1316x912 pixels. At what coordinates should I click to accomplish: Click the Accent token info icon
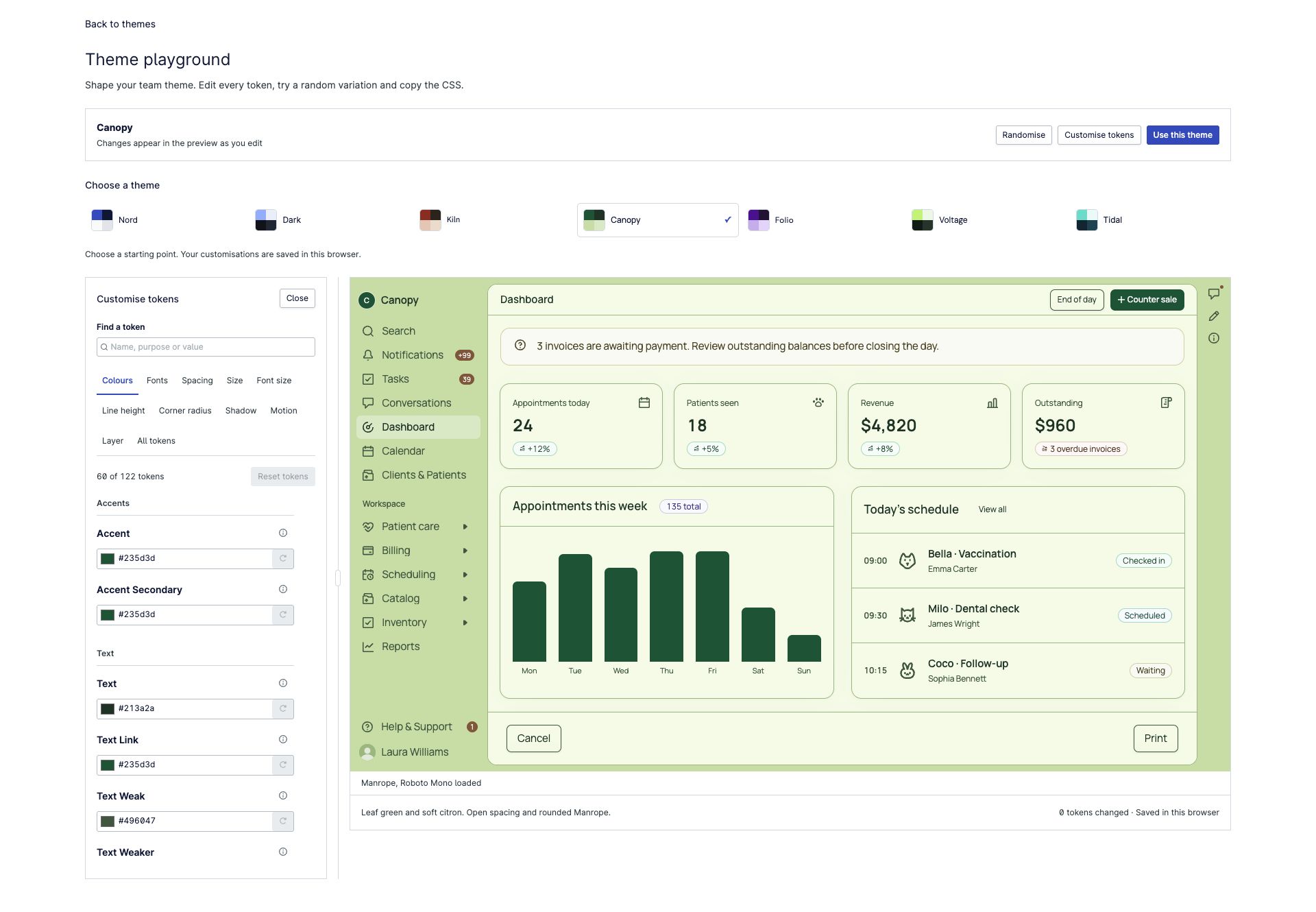[x=283, y=533]
